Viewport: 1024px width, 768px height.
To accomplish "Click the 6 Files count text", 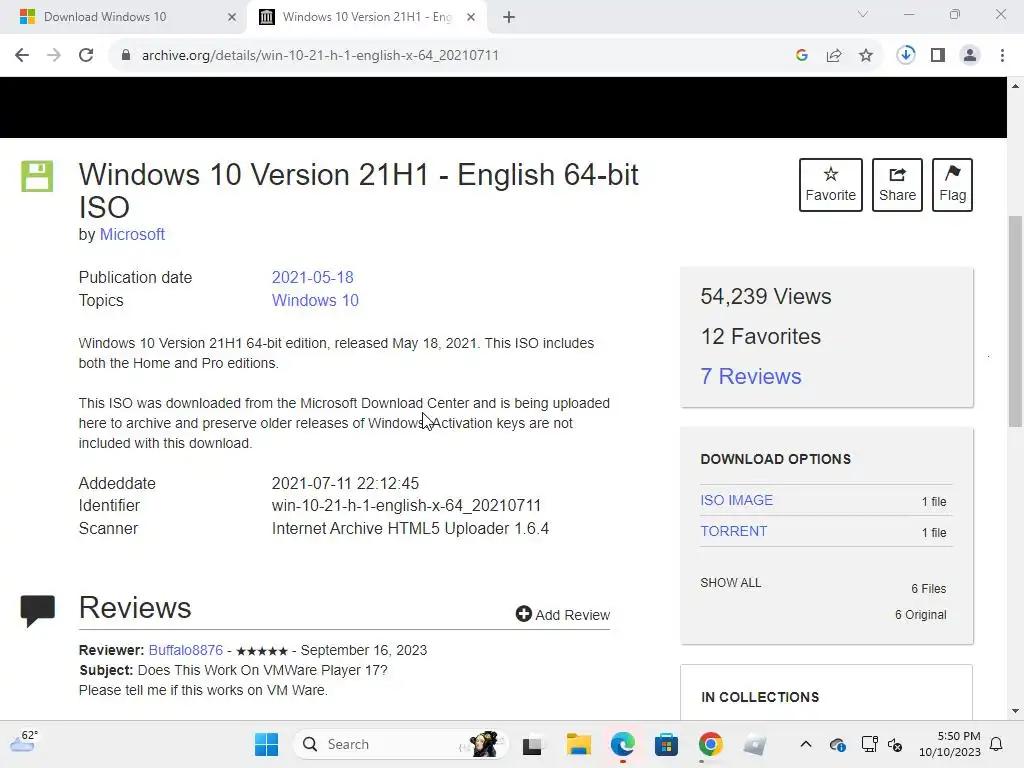I will point(929,588).
